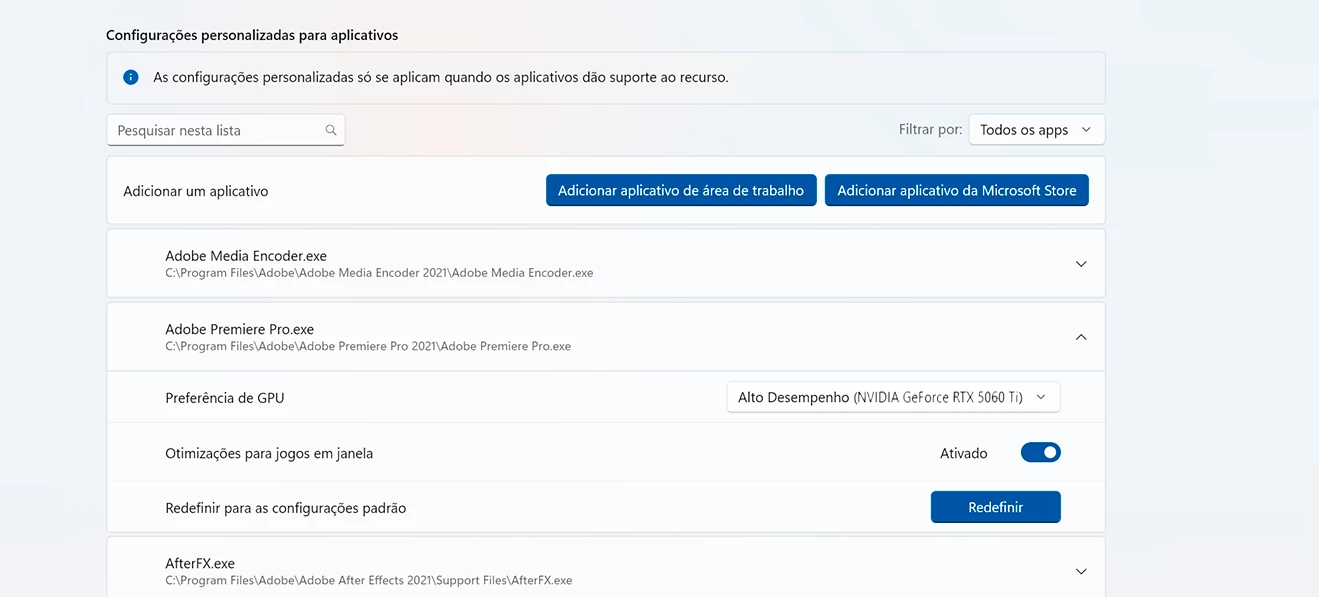Expand the Adobe Media Encoder.exe entry
This screenshot has height=597, width=1319.
click(x=1081, y=264)
